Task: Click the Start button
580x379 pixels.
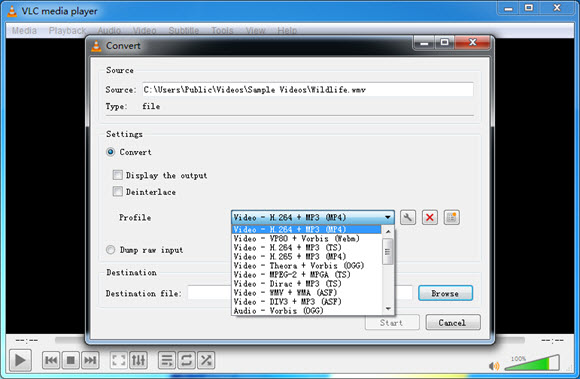Action: pyautogui.click(x=392, y=322)
